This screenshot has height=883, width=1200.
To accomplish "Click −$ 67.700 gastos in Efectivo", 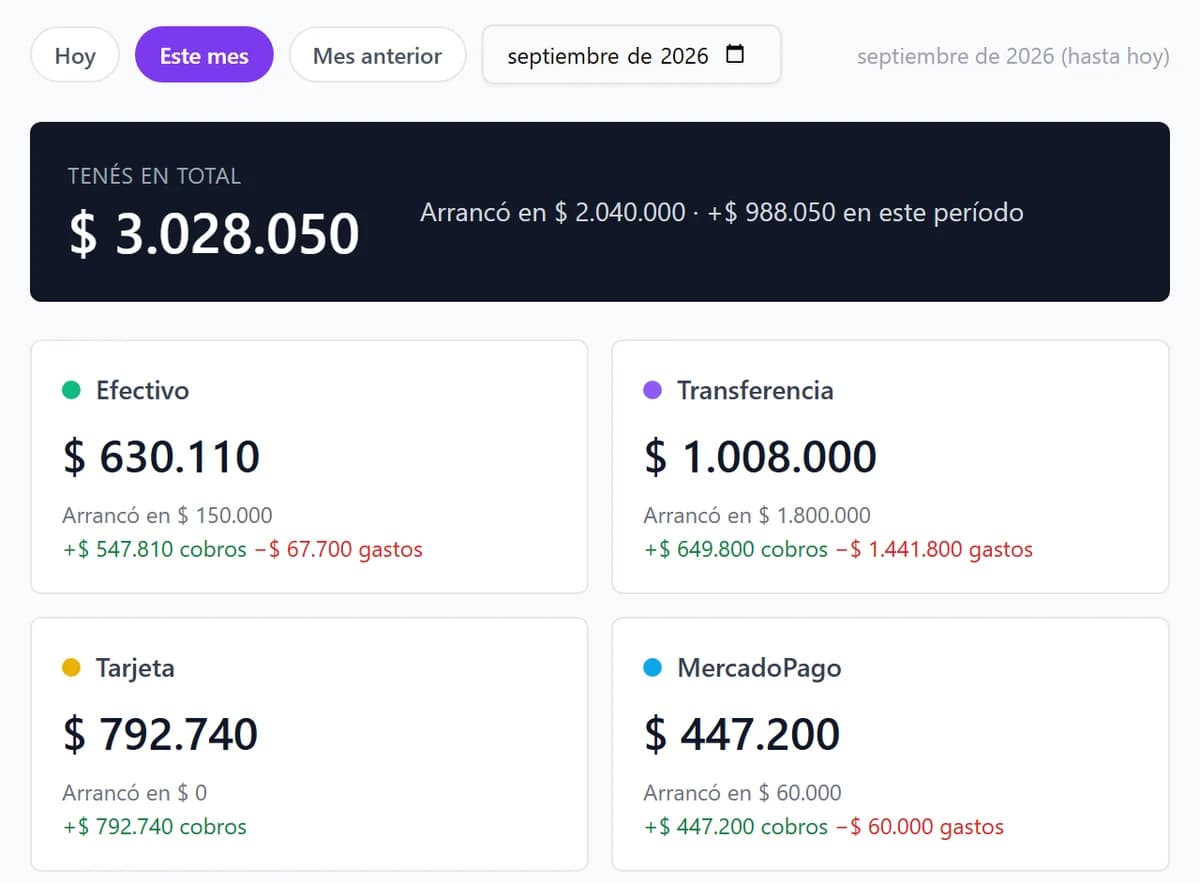I will pyautogui.click(x=338, y=549).
